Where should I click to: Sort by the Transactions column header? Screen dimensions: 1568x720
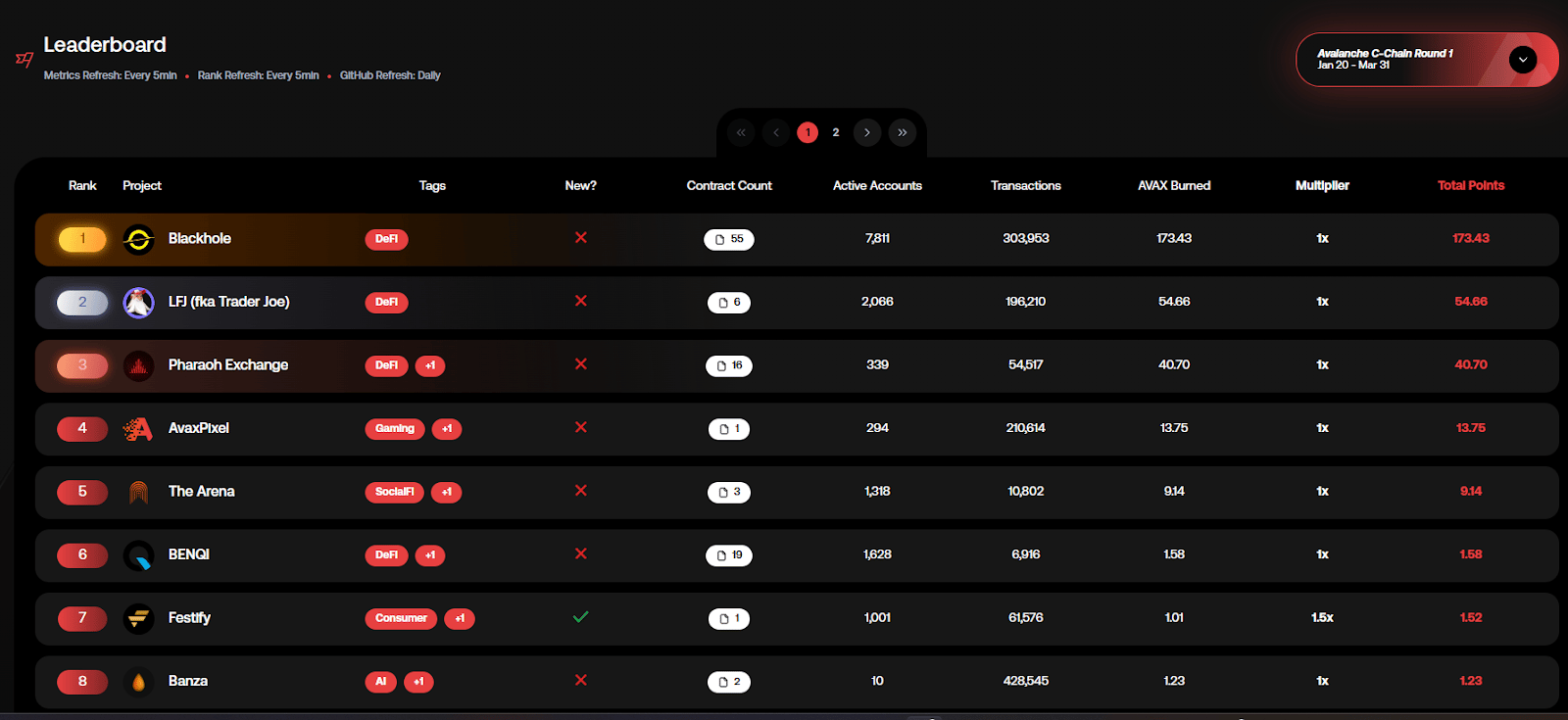[1026, 185]
